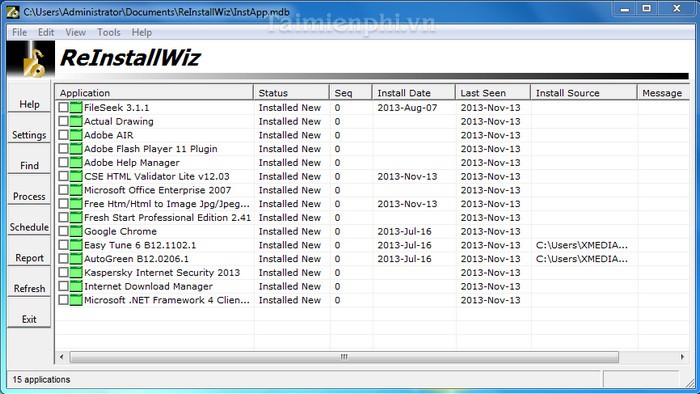Click green icon next to Adobe Help Manager

pos(76,163)
